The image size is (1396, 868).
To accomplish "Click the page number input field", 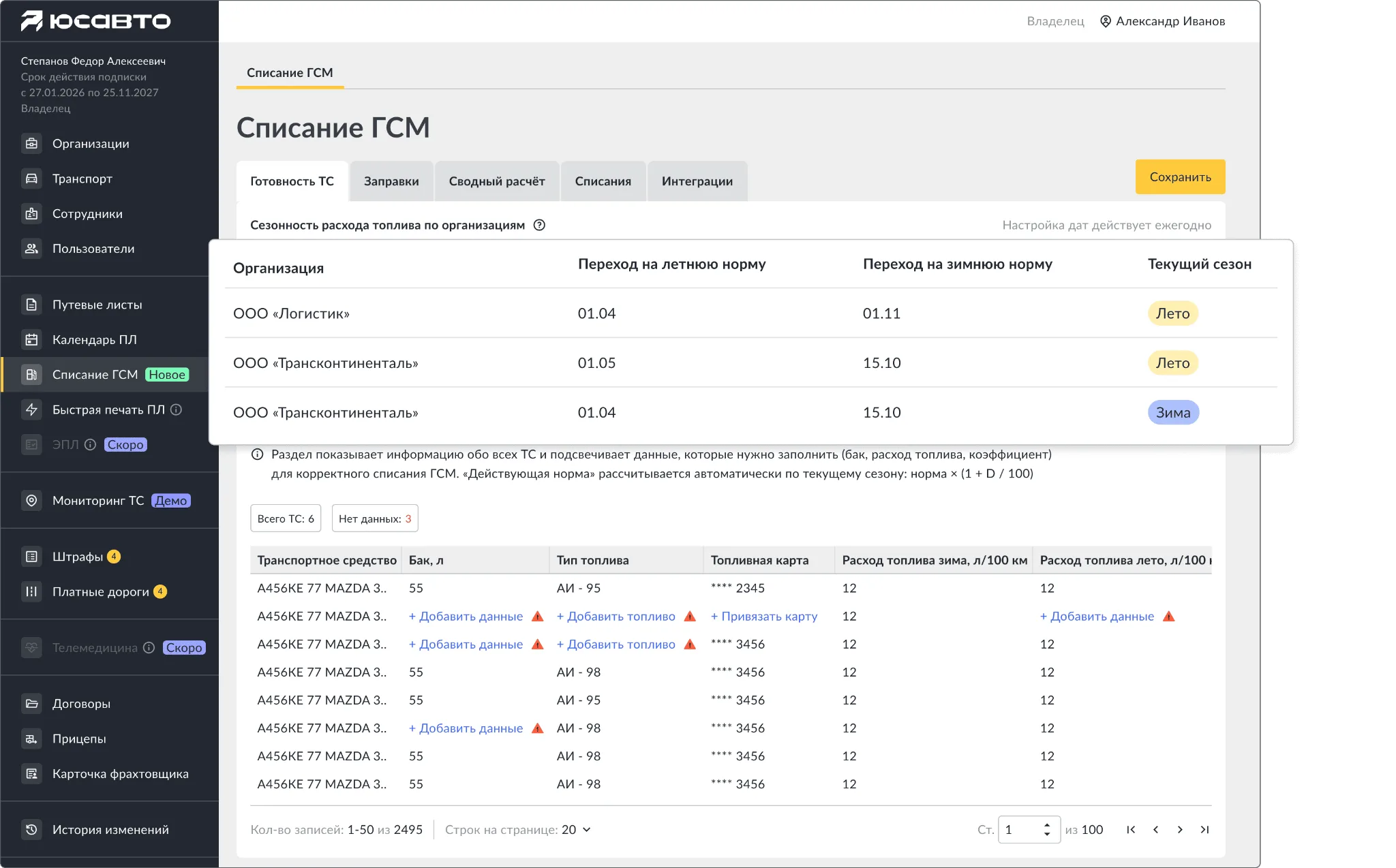I will pos(1029,830).
